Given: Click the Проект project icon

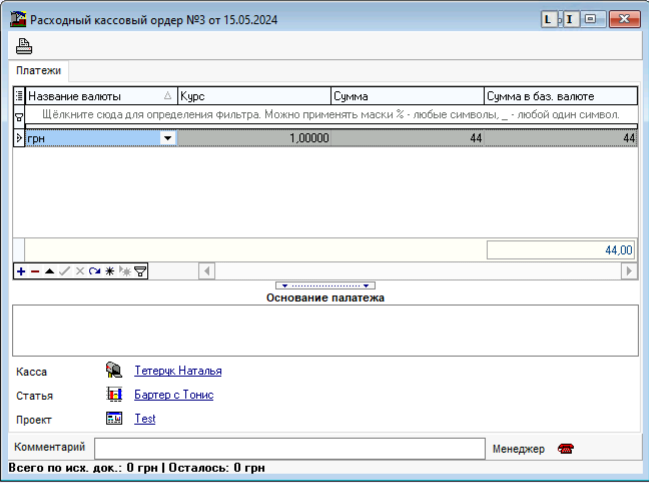Looking at the screenshot, I should 114,419.
